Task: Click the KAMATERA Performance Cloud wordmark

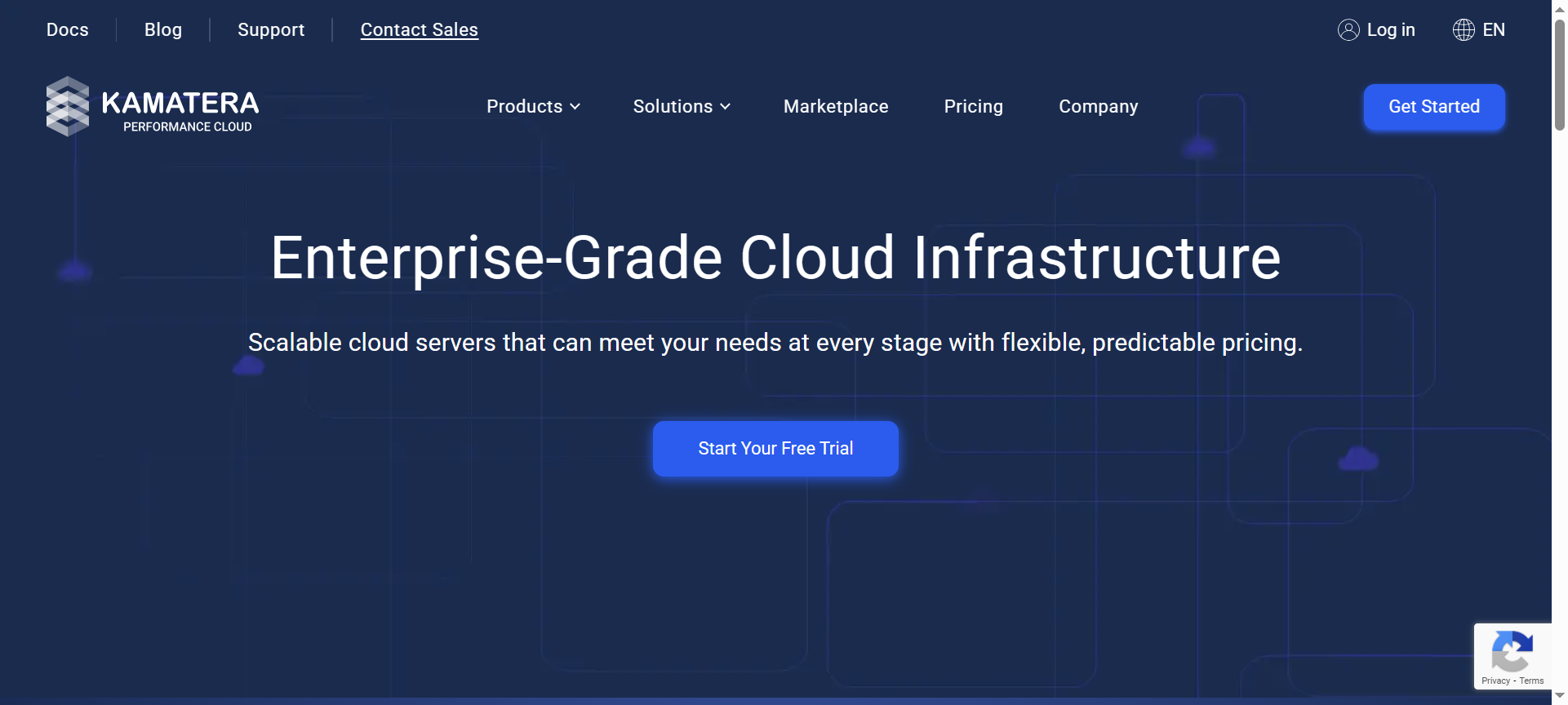Action: coord(180,110)
